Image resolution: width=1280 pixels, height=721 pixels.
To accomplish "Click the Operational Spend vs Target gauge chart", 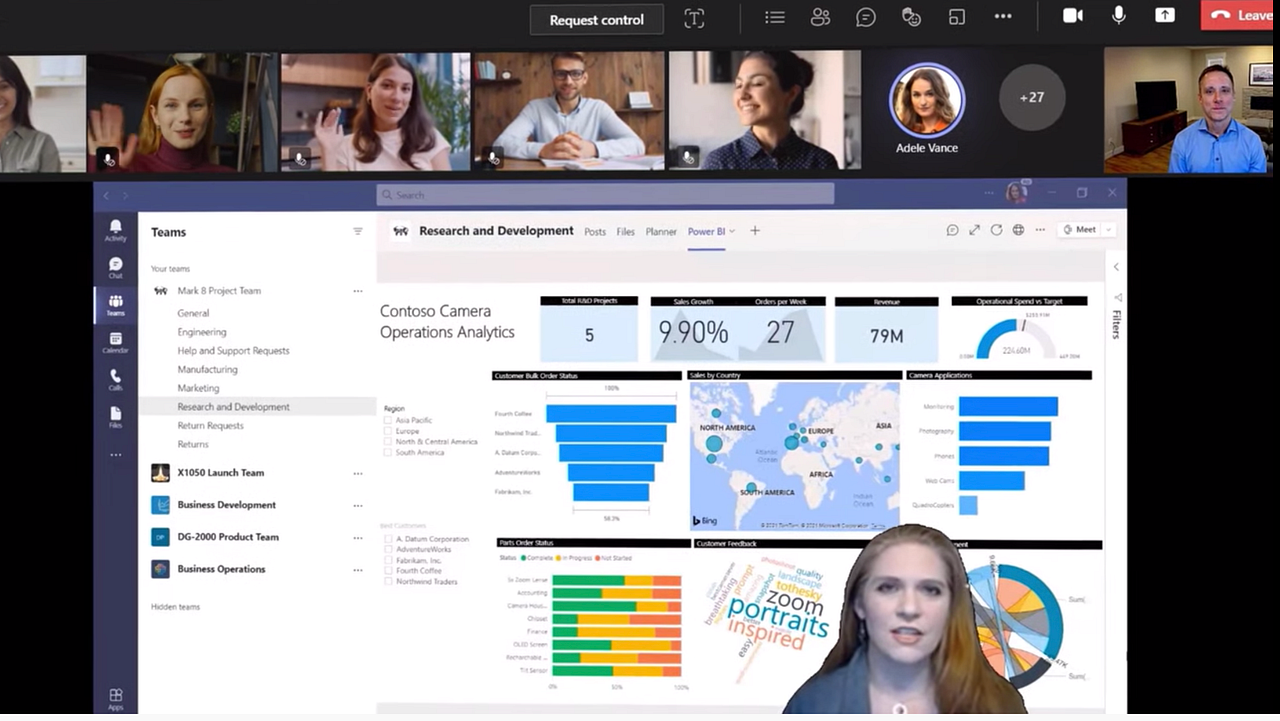I will (x=1020, y=331).
